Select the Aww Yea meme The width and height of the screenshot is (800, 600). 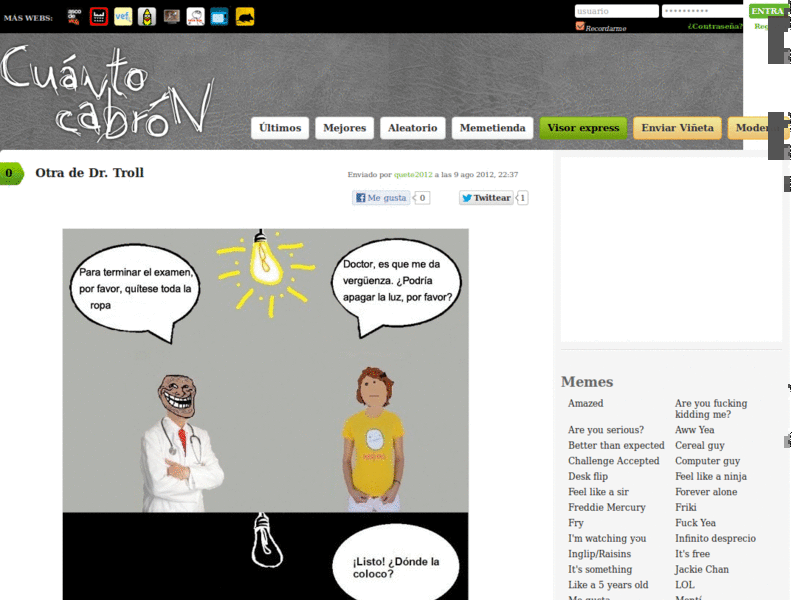pyautogui.click(x=694, y=430)
